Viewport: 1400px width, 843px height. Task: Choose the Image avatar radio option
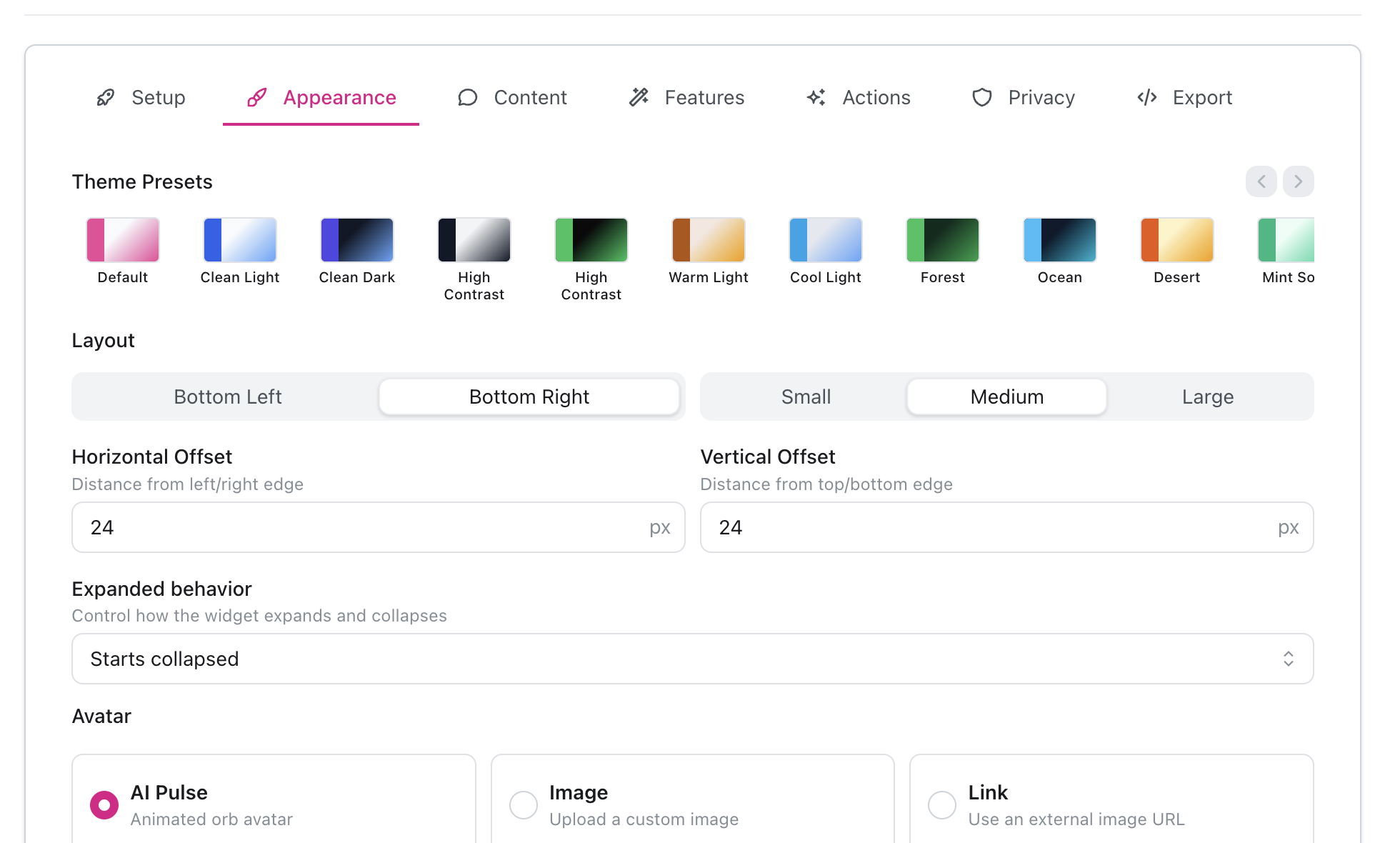pos(524,805)
